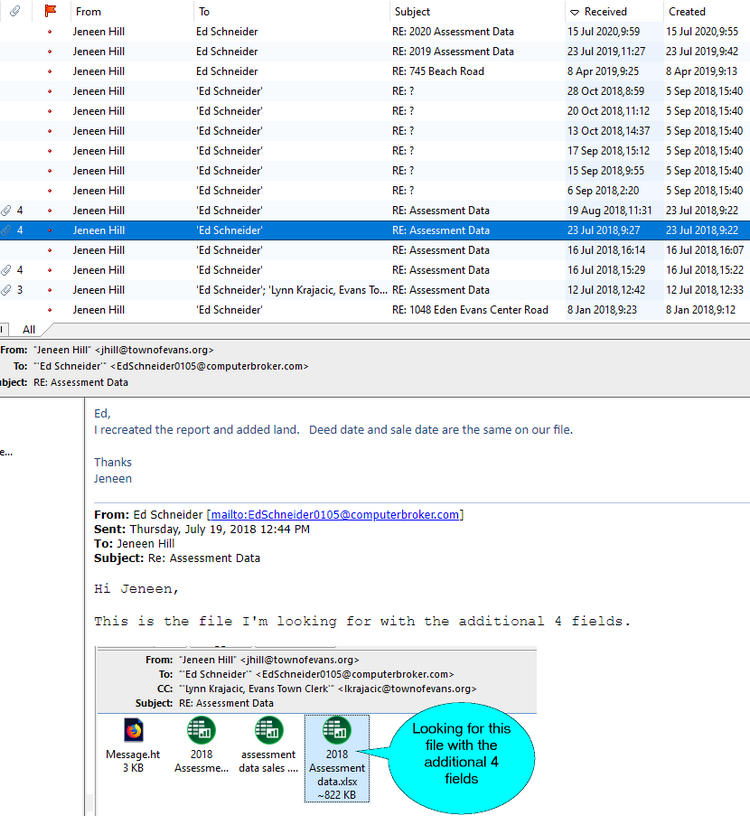Select the RE: 745 Beach Road email
The width and height of the screenshot is (750, 816).
pyautogui.click(x=375, y=71)
